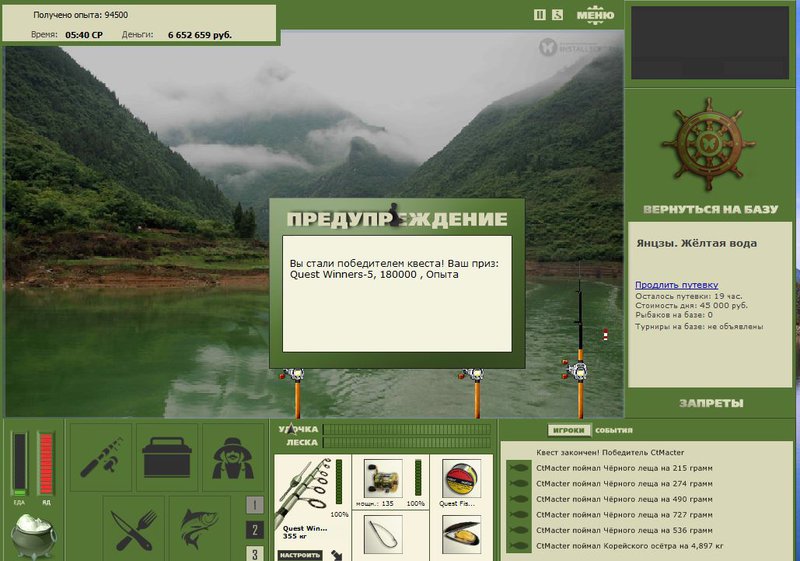
Task: Click 'Осталось путевки: 19 час.' text
Action: click(689, 296)
